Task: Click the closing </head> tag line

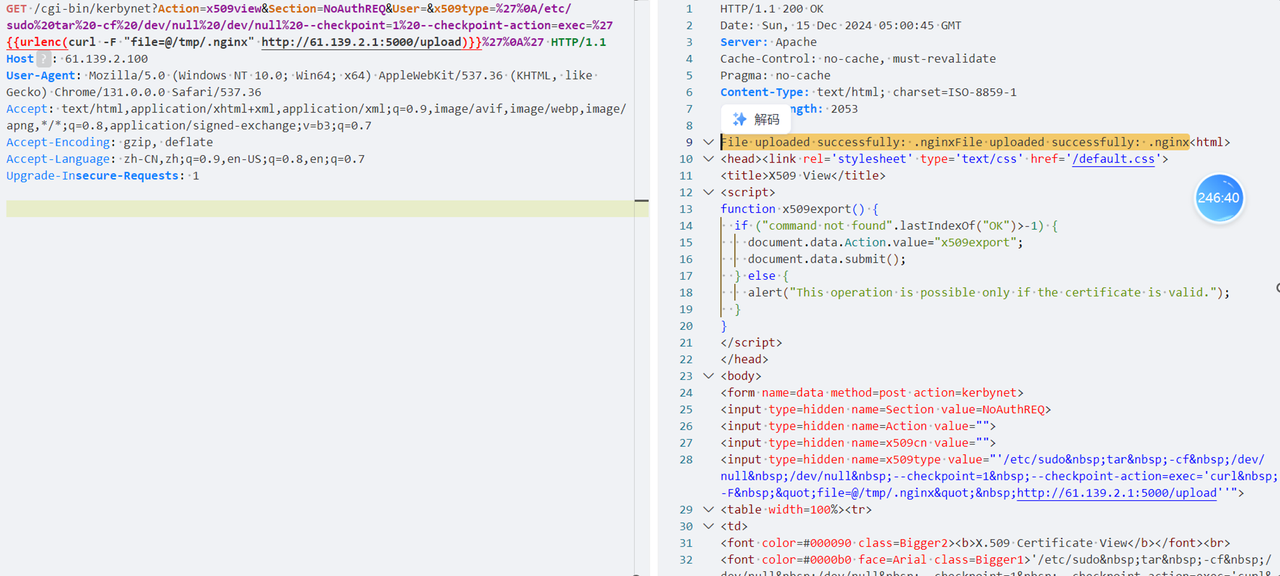Action: [744, 359]
